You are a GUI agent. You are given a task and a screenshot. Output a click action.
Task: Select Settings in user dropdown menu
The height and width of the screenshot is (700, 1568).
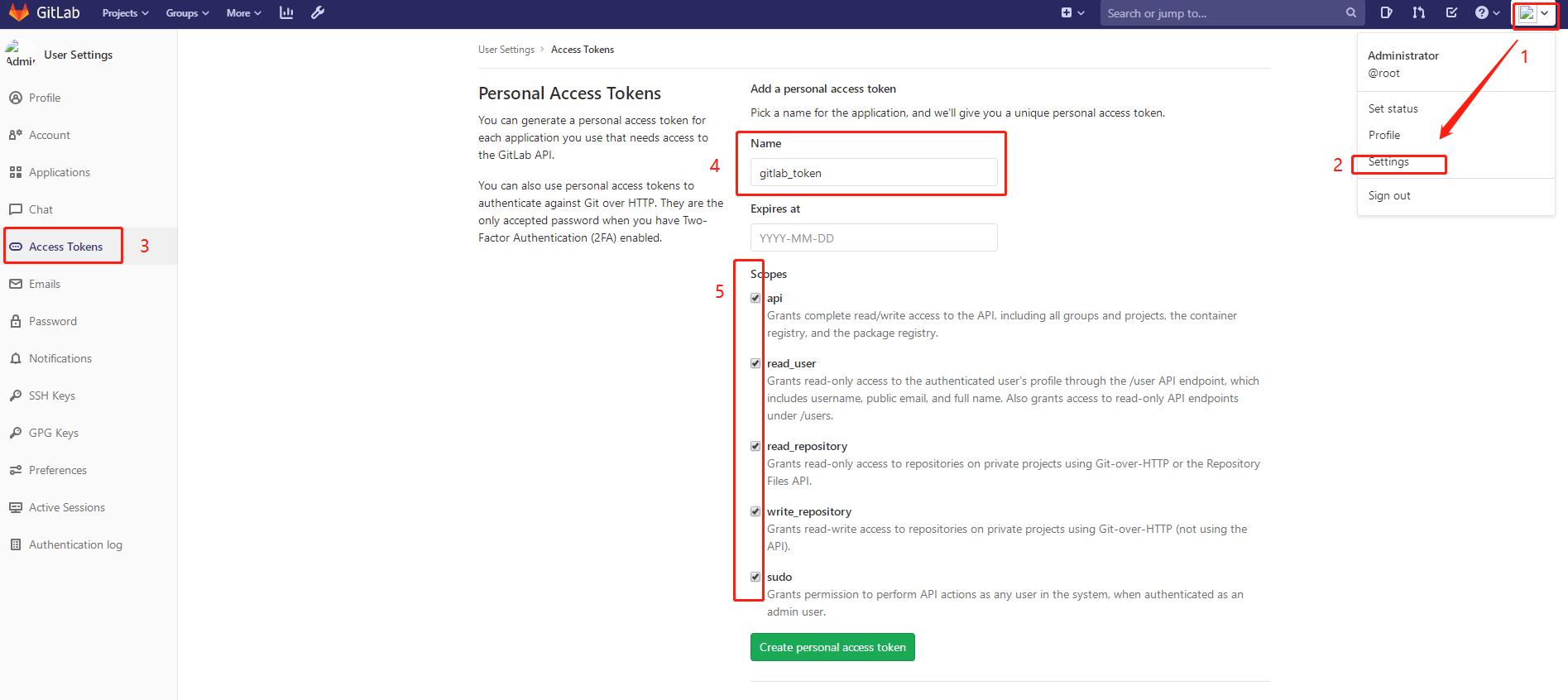pyautogui.click(x=1388, y=161)
